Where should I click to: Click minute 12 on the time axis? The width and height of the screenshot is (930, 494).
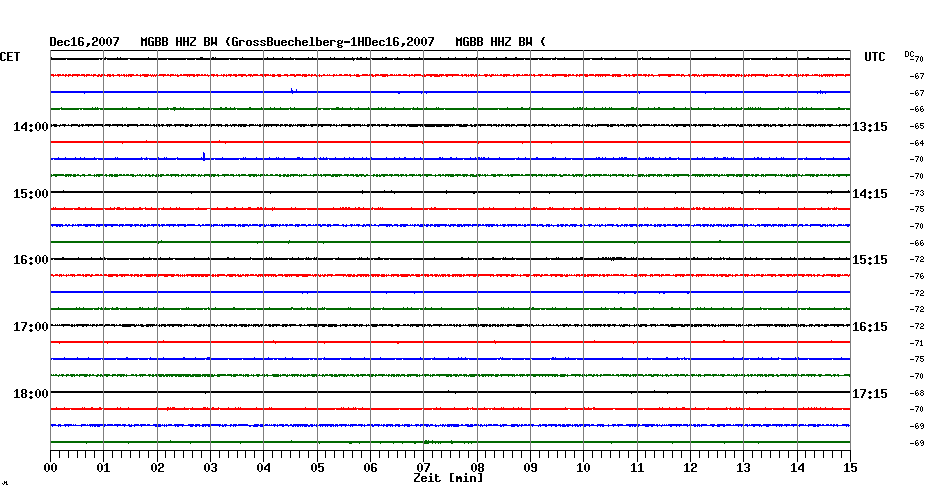(x=690, y=468)
